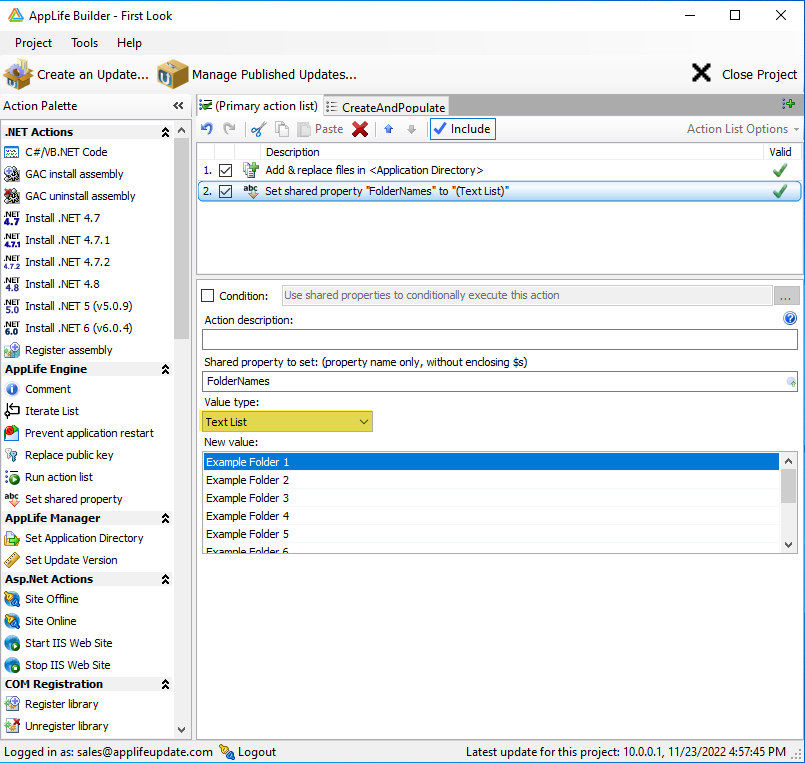Click the ellipsis button next to the Condition field
Viewport: 805px width, 763px height.
pos(785,296)
